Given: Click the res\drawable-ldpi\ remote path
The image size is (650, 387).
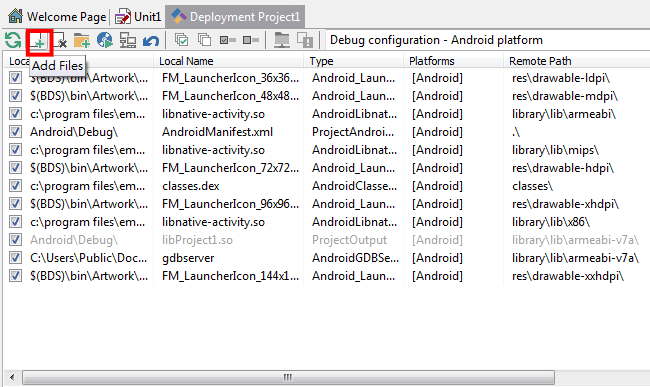Looking at the screenshot, I should [x=561, y=78].
